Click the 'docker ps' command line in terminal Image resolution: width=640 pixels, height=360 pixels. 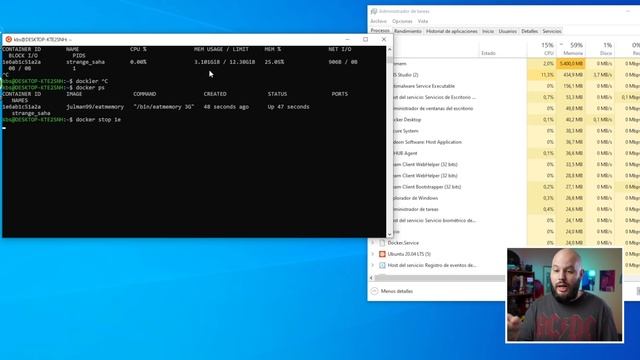pos(90,88)
